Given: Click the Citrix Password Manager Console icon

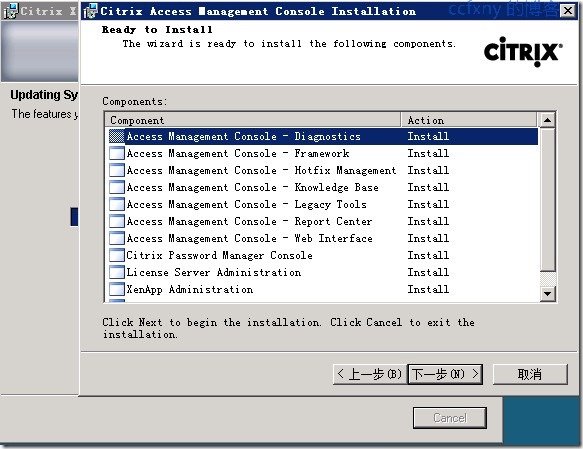Looking at the screenshot, I should (x=117, y=255).
